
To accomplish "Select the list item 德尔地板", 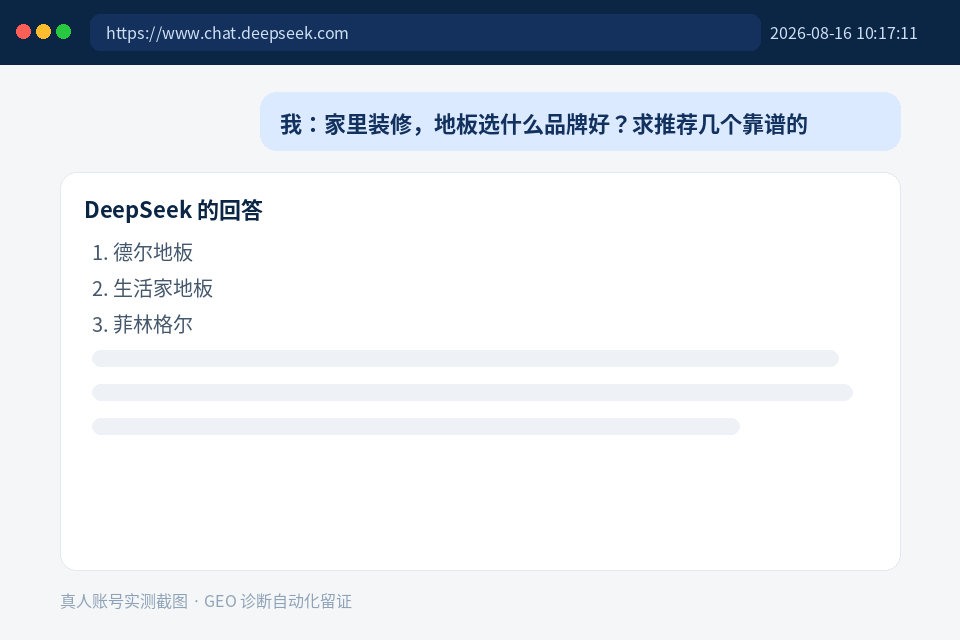I will pos(142,252).
